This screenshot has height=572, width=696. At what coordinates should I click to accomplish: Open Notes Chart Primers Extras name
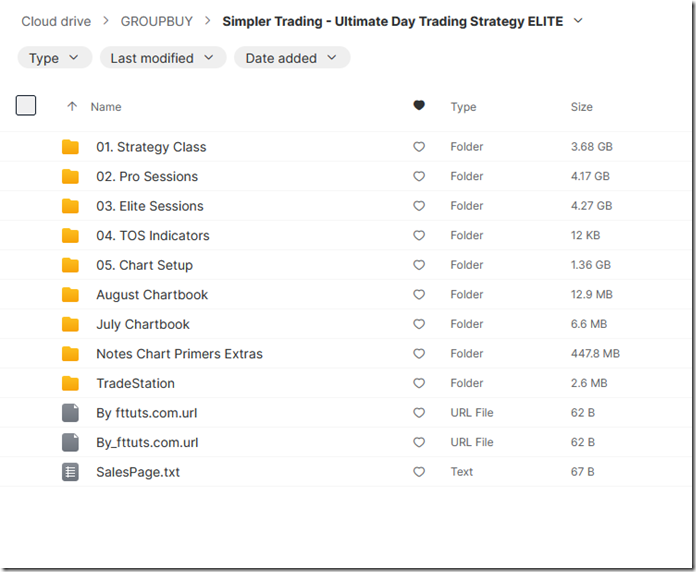coord(180,354)
